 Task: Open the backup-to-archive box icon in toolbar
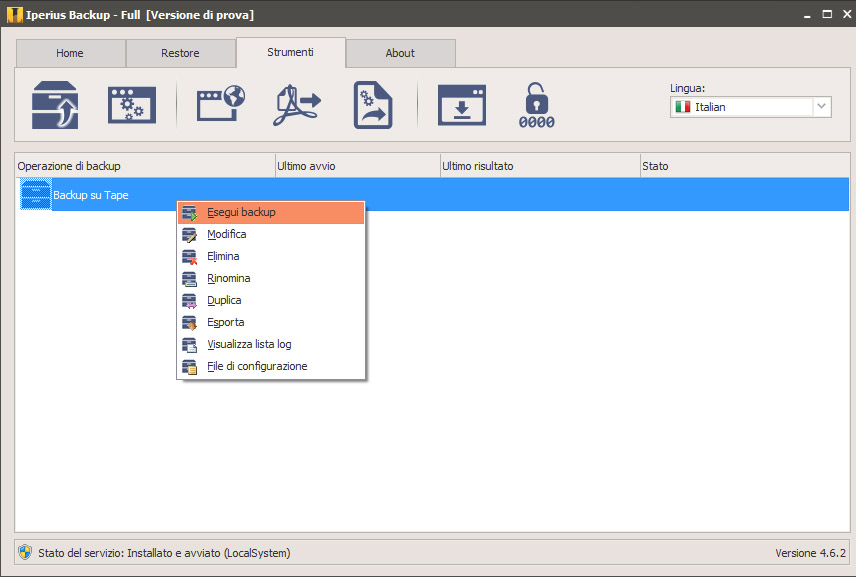[55, 105]
